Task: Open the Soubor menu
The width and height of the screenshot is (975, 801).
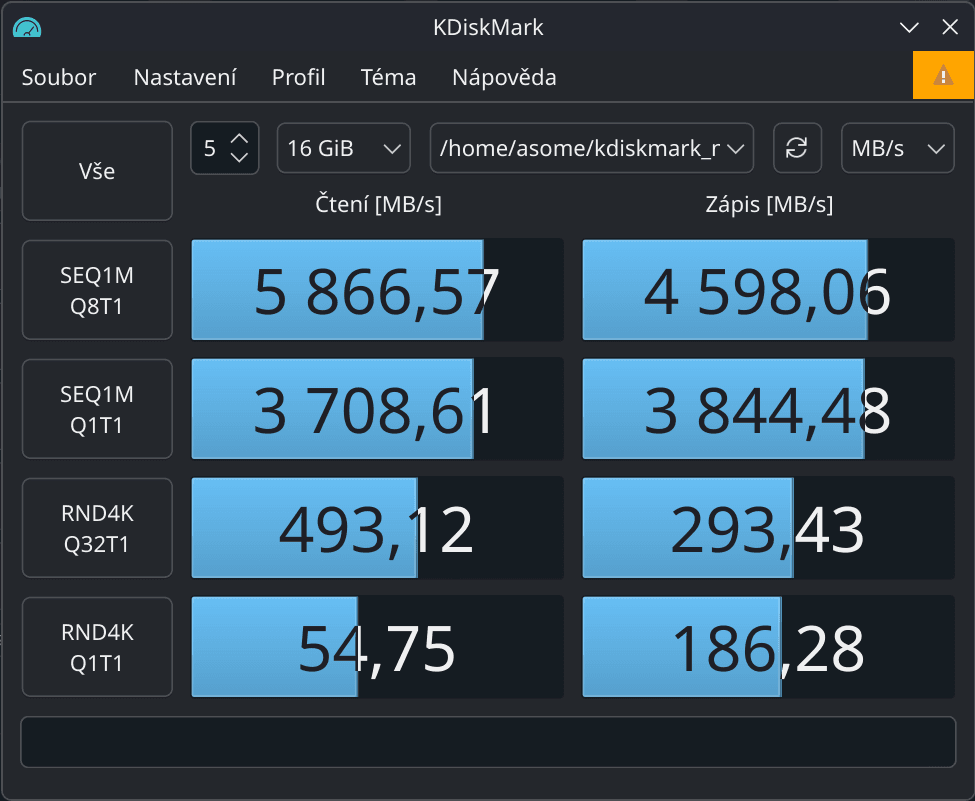Action: (58, 77)
